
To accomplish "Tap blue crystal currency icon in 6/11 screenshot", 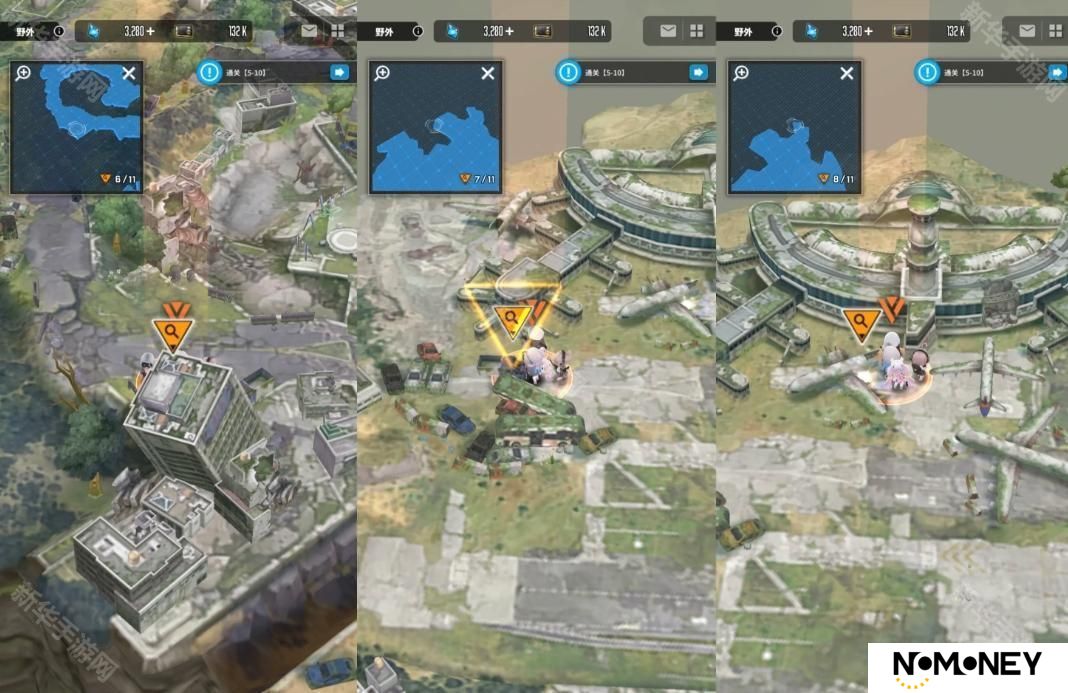I will [x=93, y=31].
